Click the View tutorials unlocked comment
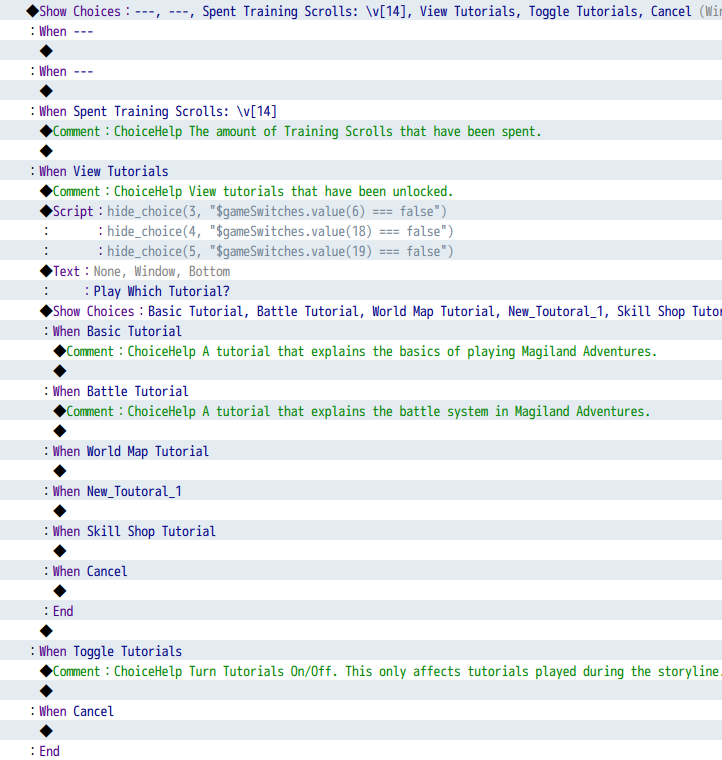The image size is (722, 760). (361, 191)
